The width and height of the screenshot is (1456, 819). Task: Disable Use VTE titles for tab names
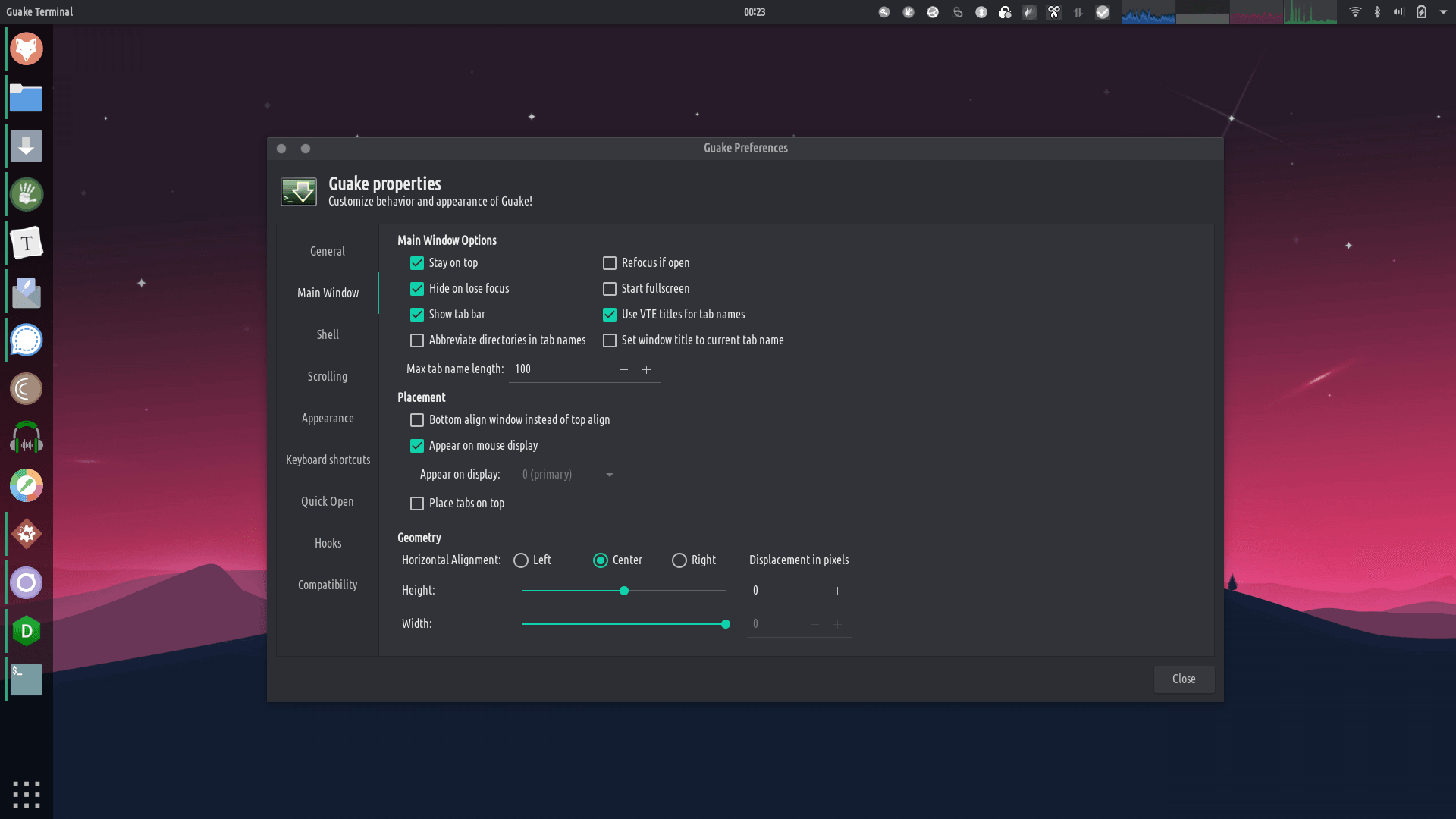click(x=608, y=314)
